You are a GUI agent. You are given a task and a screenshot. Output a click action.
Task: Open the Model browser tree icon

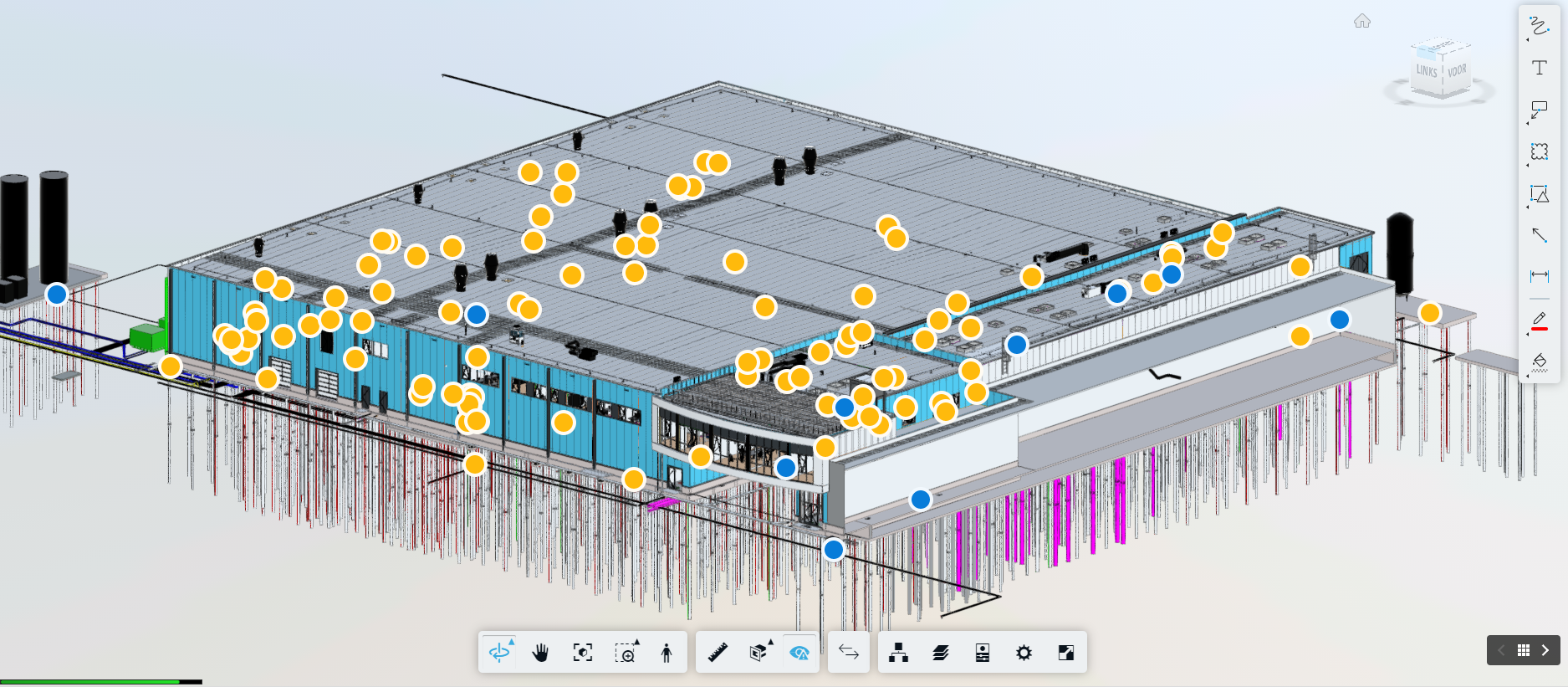tap(898, 653)
